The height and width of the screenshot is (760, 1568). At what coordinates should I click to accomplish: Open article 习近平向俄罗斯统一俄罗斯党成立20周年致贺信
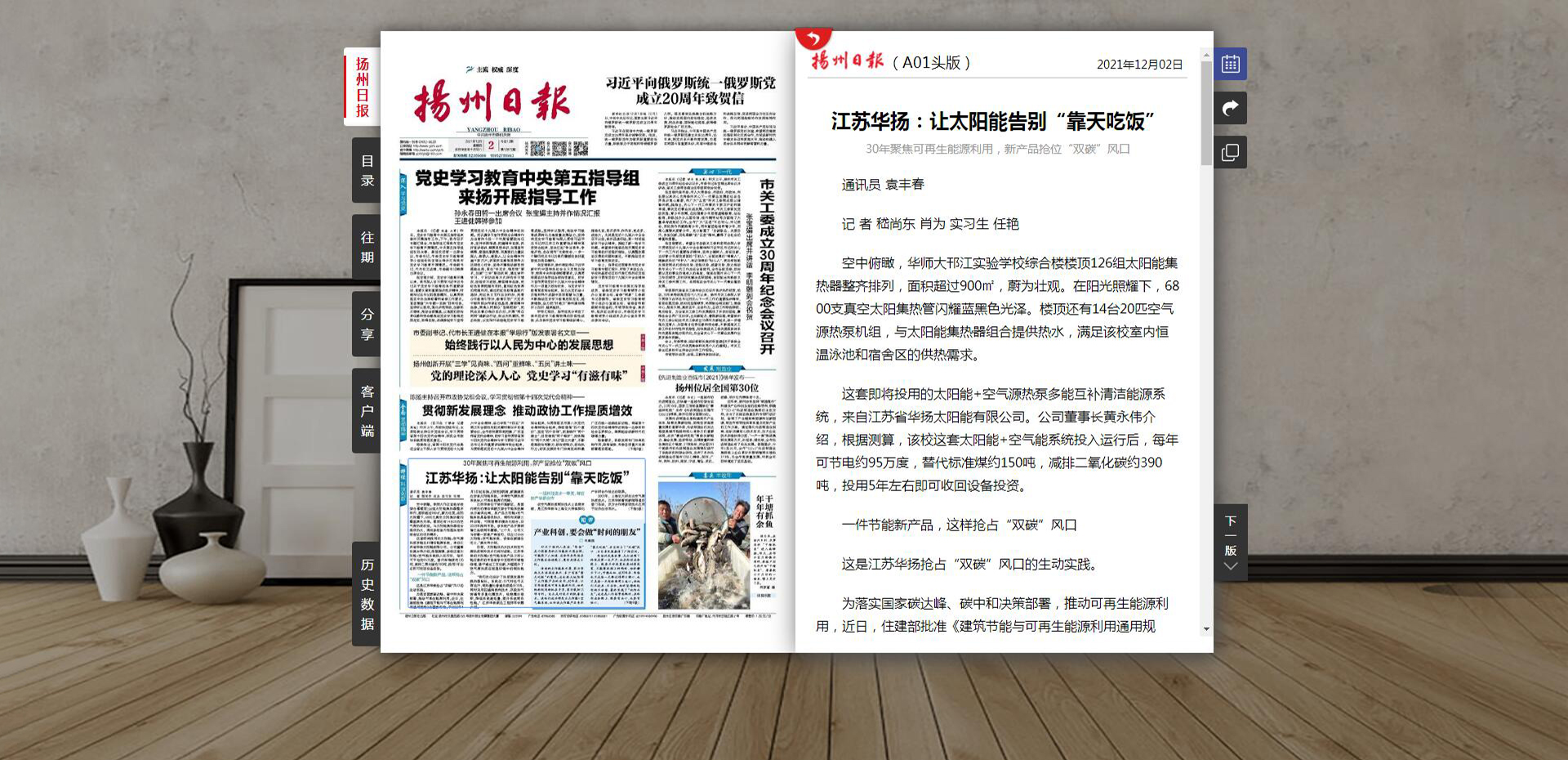point(690,91)
